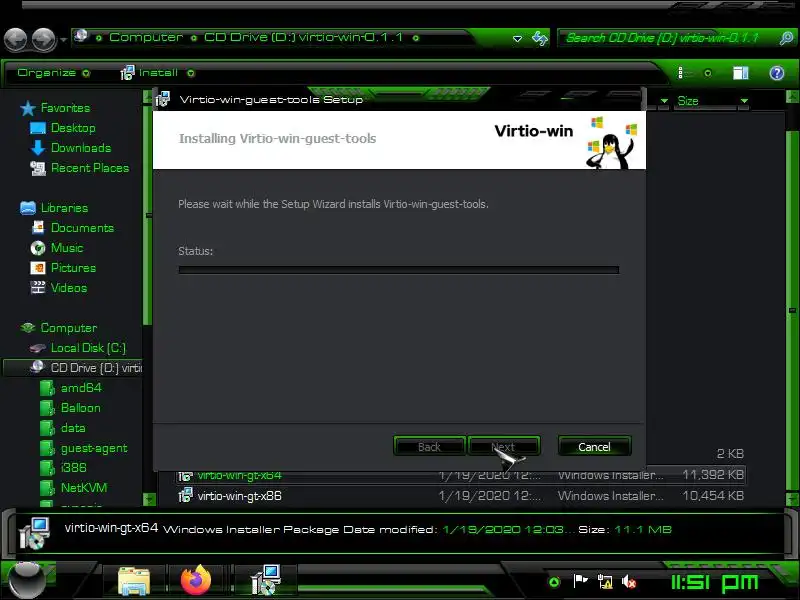Image resolution: width=800 pixels, height=600 pixels.
Task: Toggle the preview pane icon
Action: coord(740,73)
